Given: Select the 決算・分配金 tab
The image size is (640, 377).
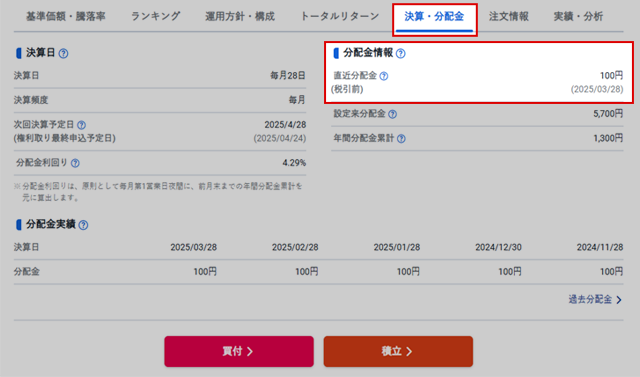Looking at the screenshot, I should click(x=434, y=17).
